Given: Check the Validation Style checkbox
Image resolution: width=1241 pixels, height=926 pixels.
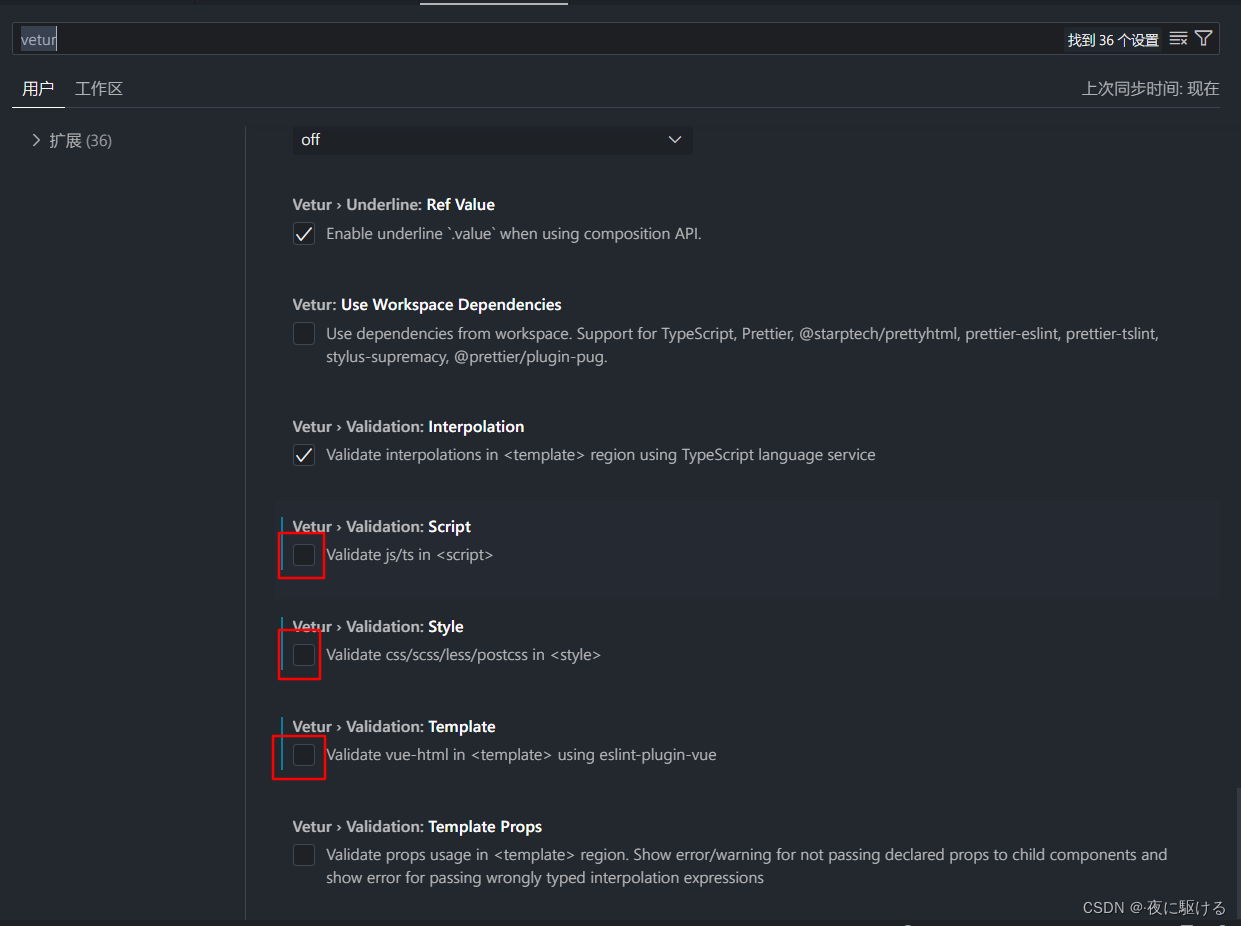Looking at the screenshot, I should coord(304,655).
